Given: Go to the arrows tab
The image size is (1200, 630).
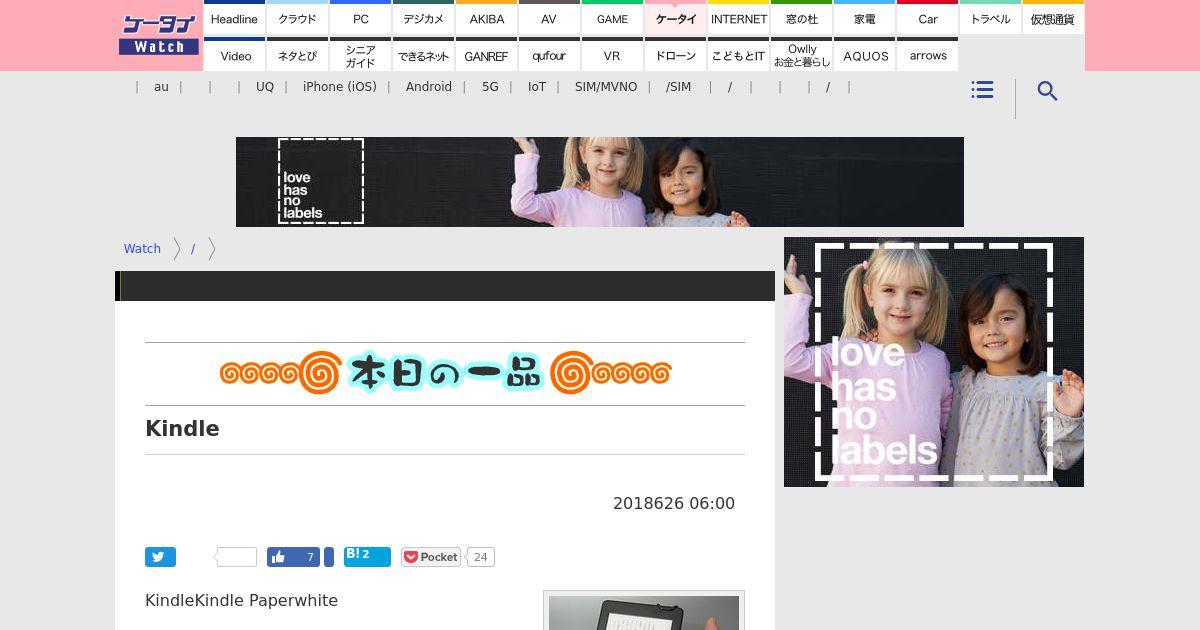Looking at the screenshot, I should 927,54.
